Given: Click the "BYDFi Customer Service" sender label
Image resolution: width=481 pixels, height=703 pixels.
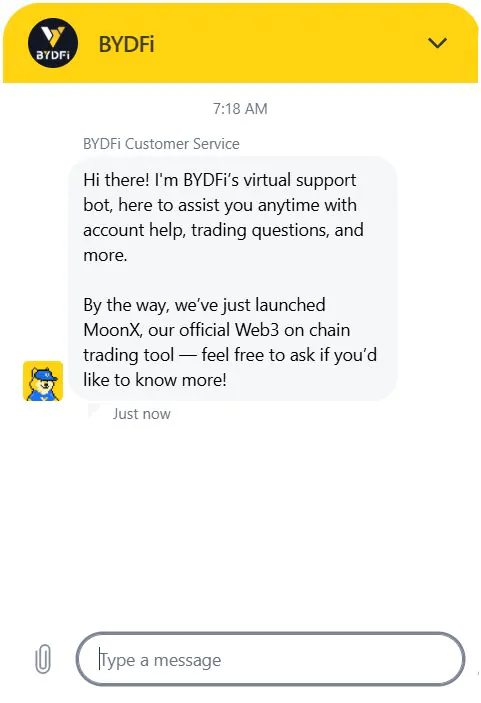Looking at the screenshot, I should point(161,143).
